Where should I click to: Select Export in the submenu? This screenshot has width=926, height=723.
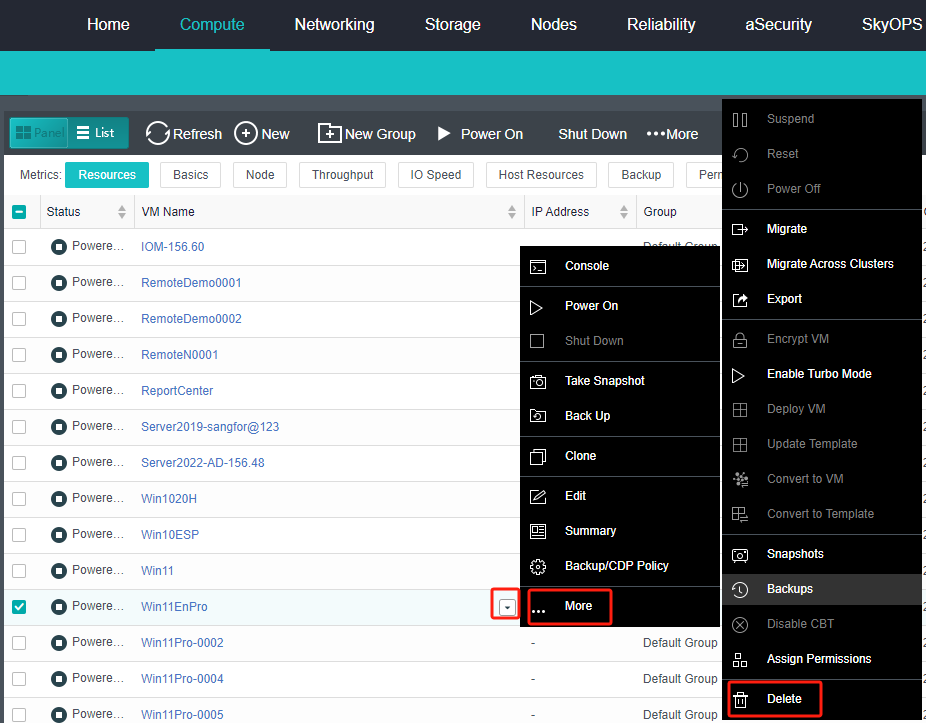[784, 299]
